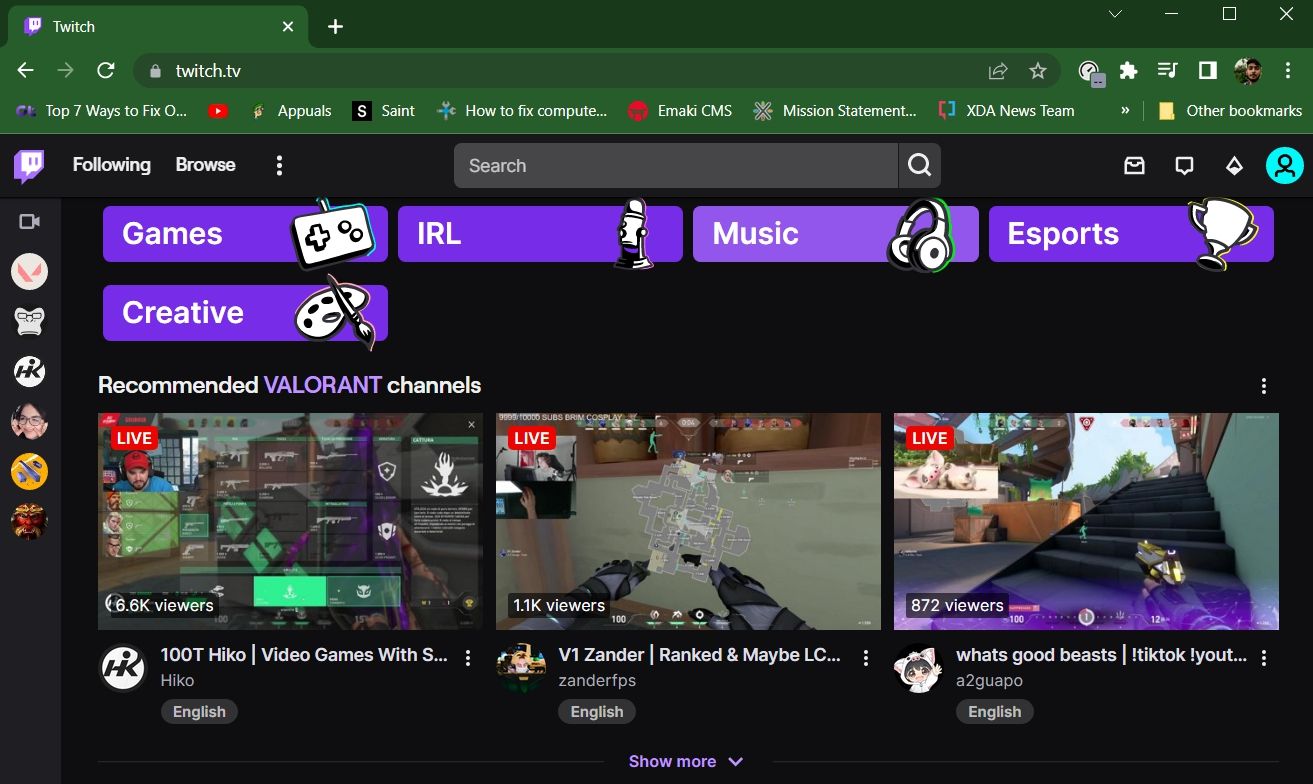The width and height of the screenshot is (1313, 784).
Task: Open options menu for the V1 Zander stream
Action: click(866, 658)
